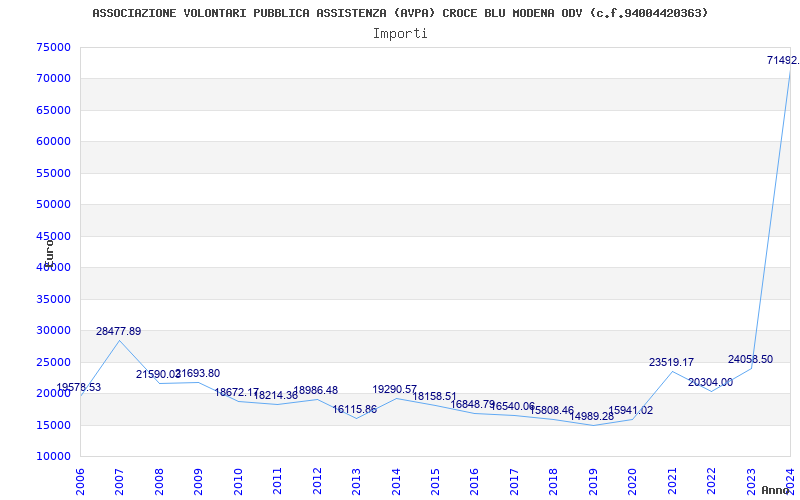
Task: Select the 16540.06 data label
Action: [512, 407]
